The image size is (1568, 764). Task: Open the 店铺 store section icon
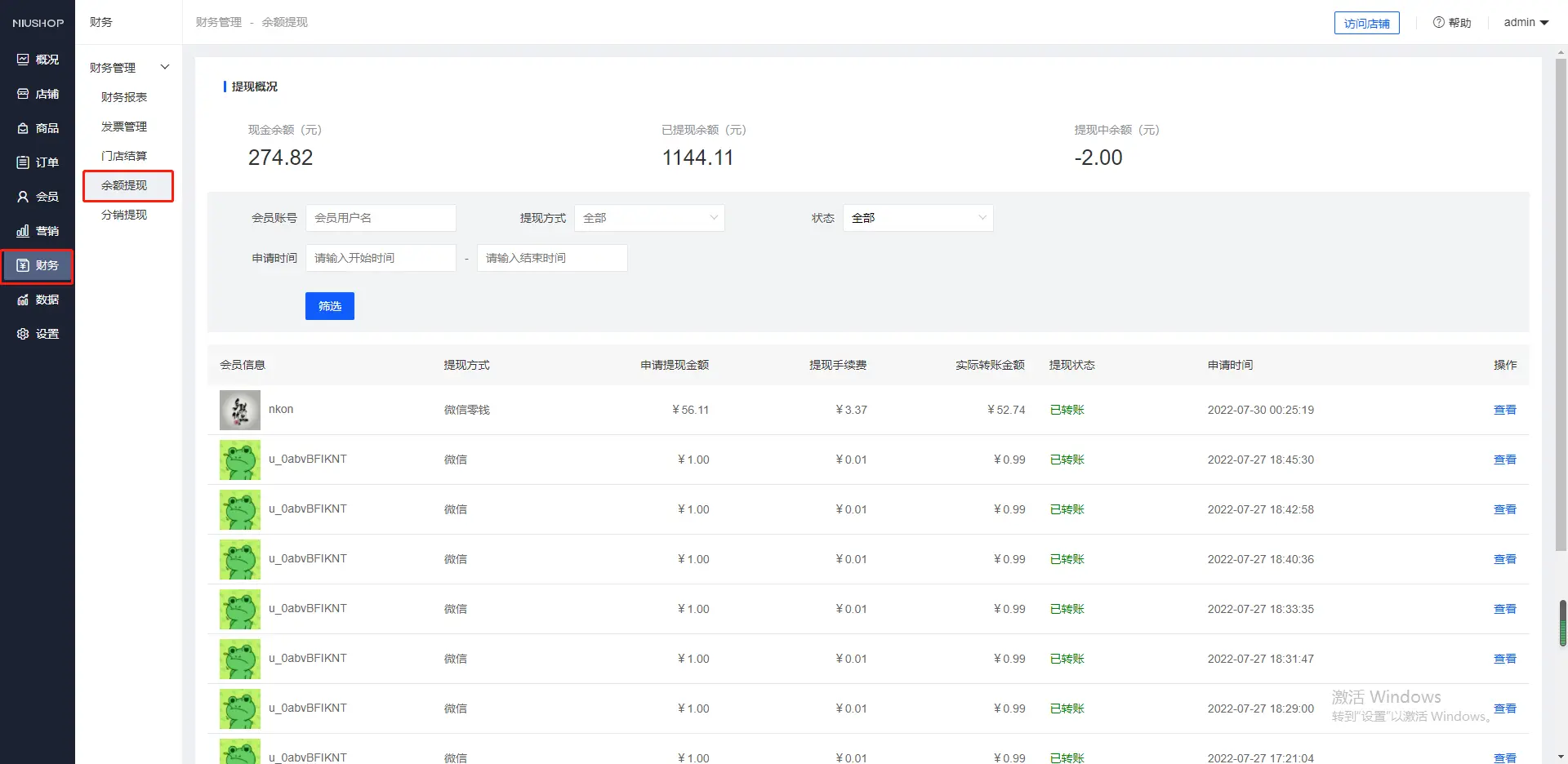(23, 94)
